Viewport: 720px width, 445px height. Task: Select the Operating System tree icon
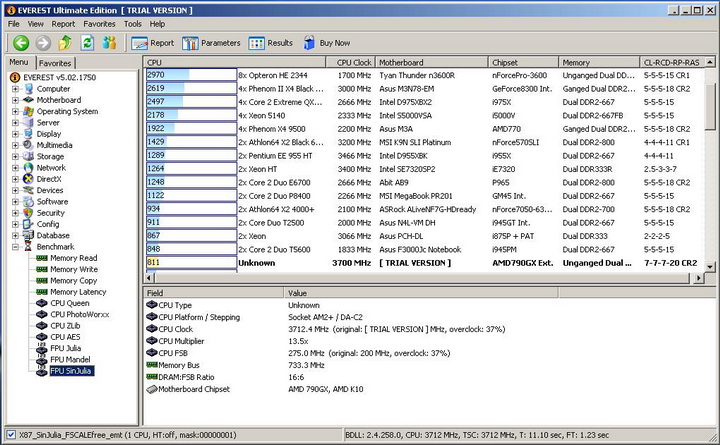point(28,111)
